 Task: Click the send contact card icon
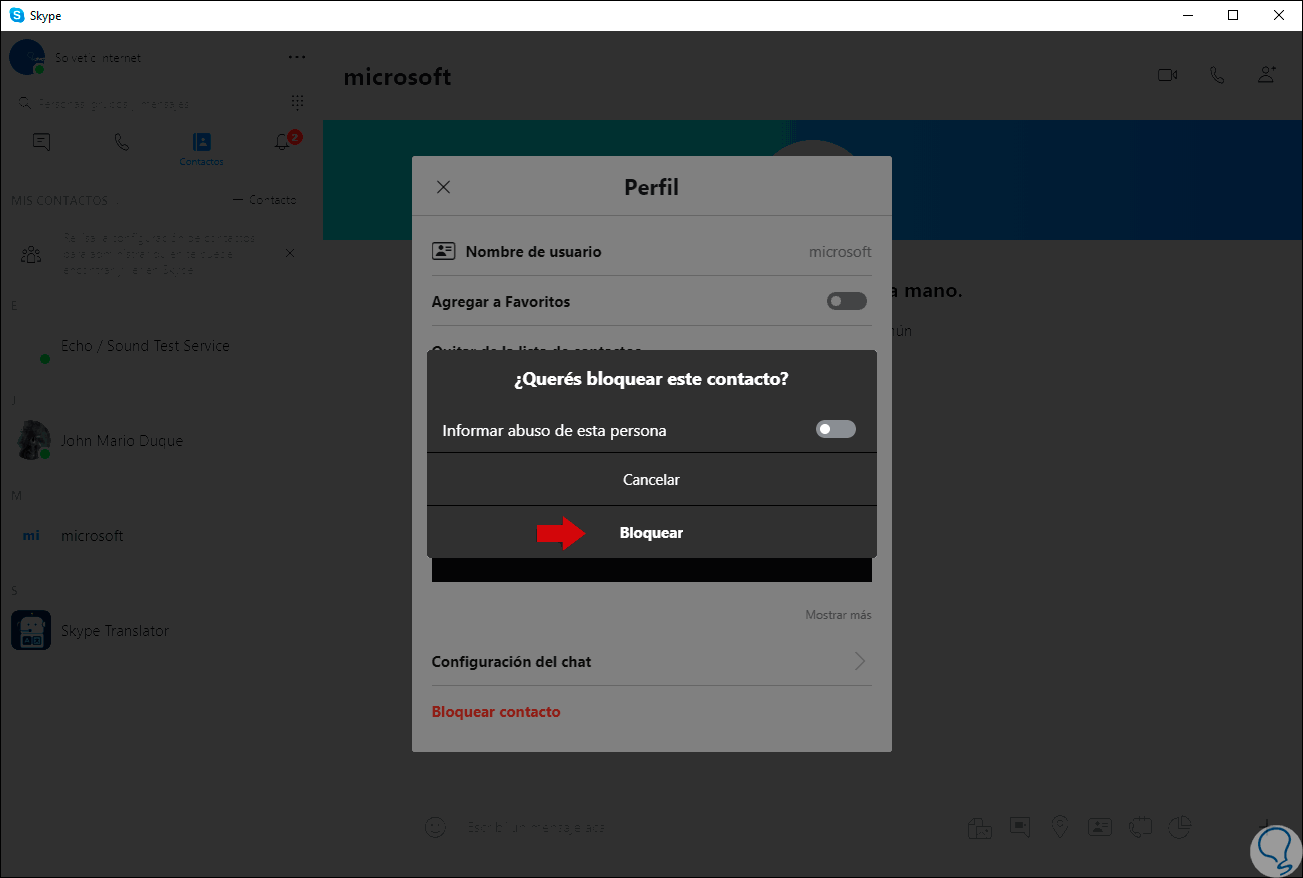1100,827
